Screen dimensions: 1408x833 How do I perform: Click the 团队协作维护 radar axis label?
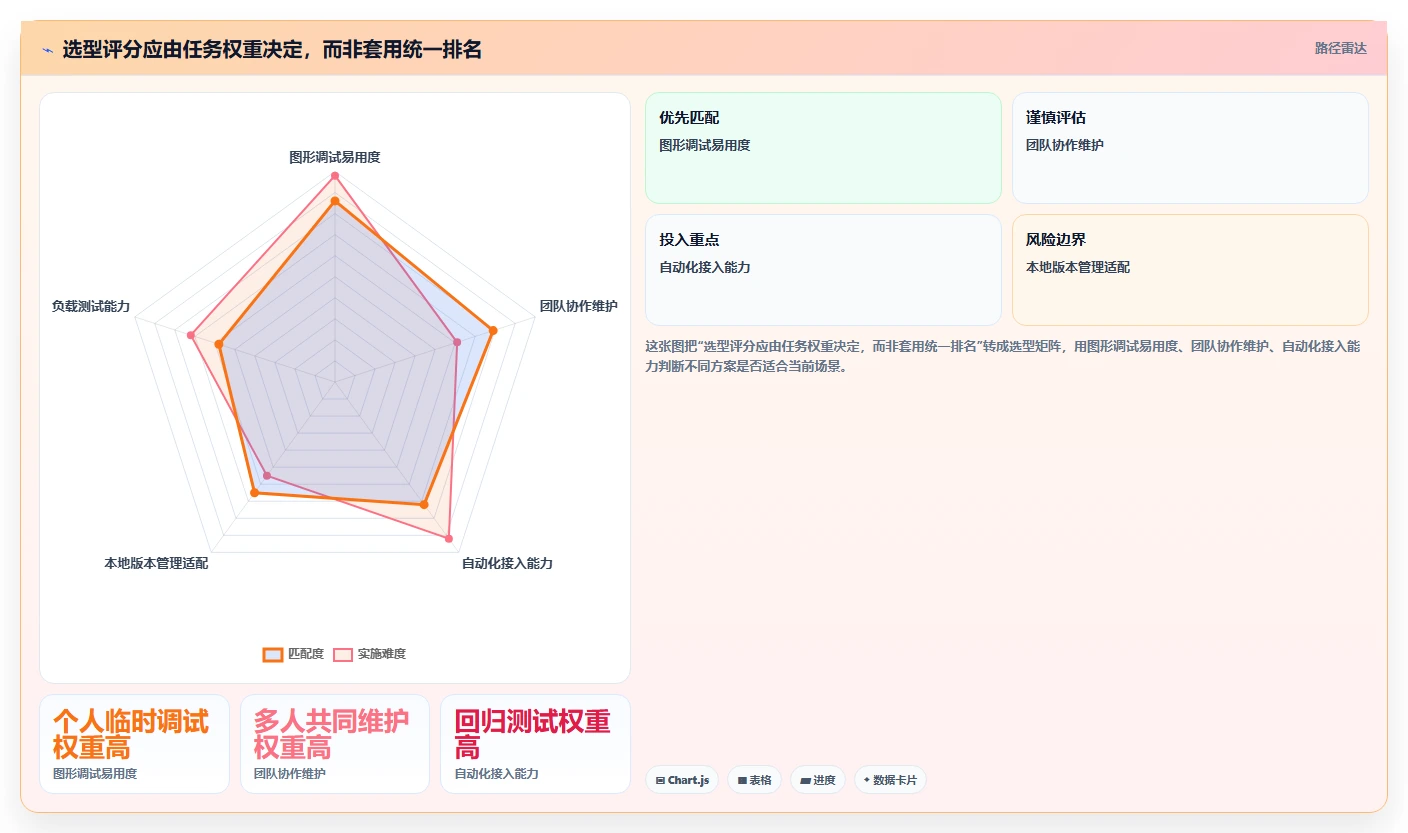[x=579, y=306]
